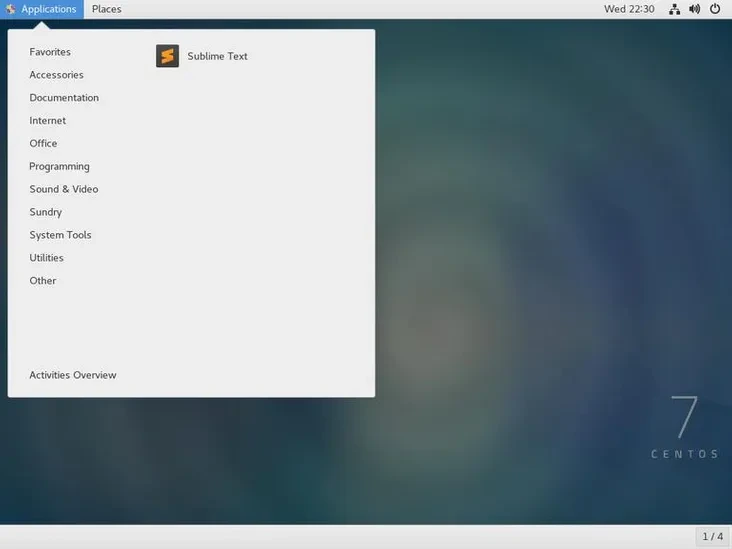Screen dimensions: 732x549
Task: Select the Favorites category
Action: [x=50, y=52]
